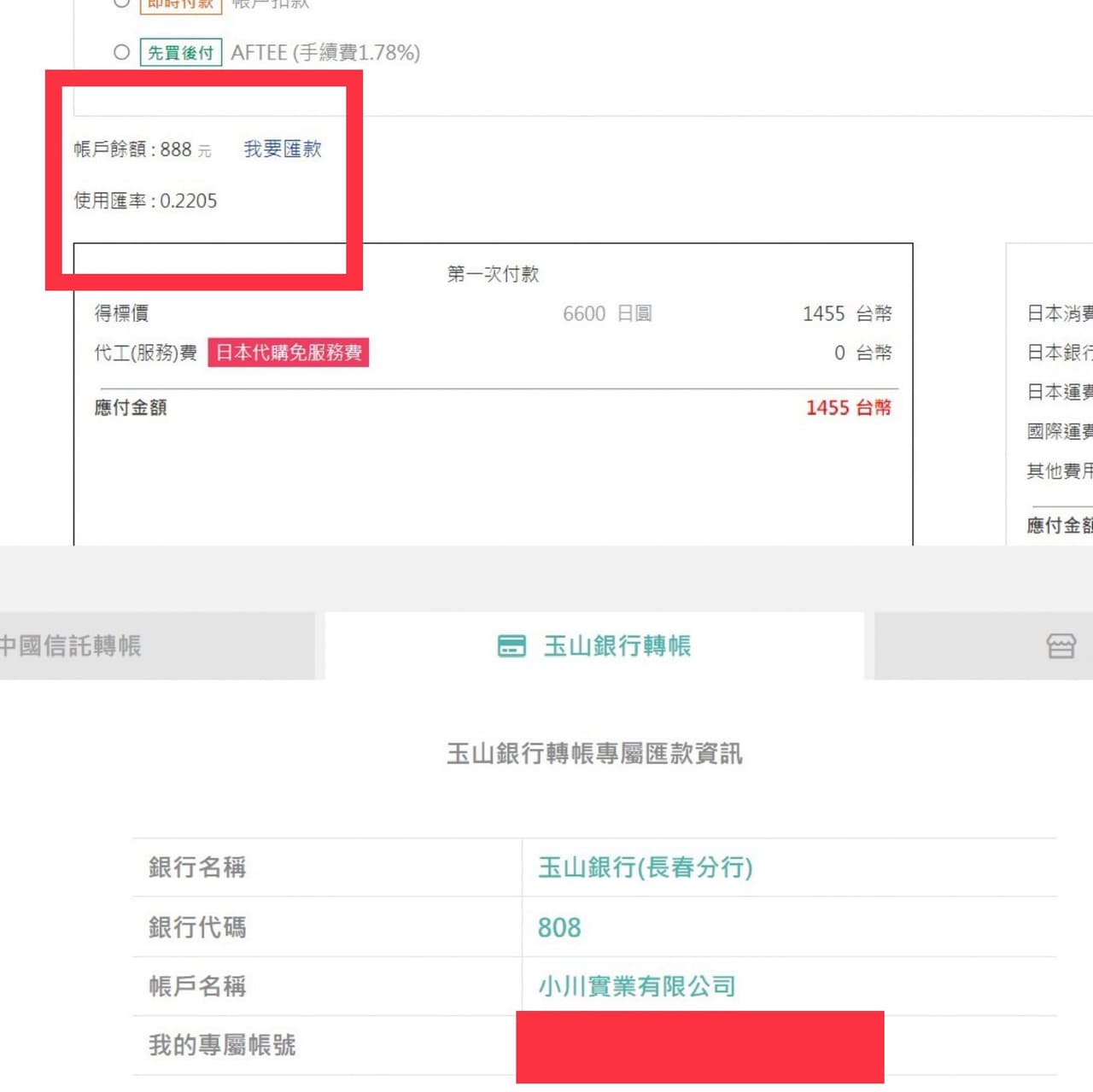This screenshot has height=1092, width=1093.
Task: Click the 第一次付款 heading
Action: [x=493, y=274]
